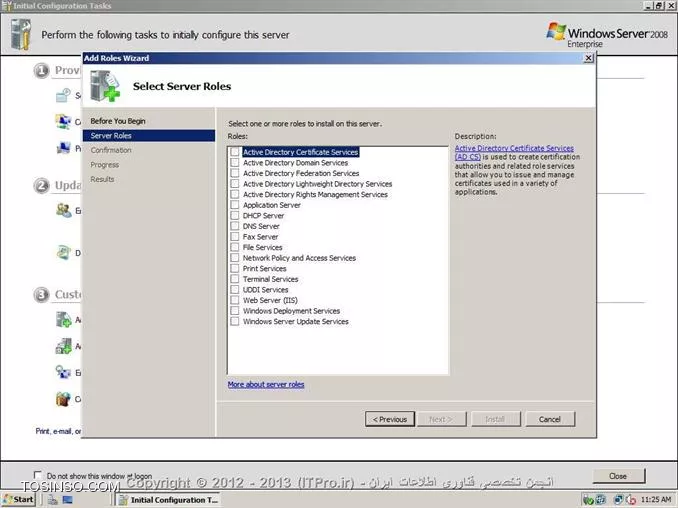Image resolution: width=678 pixels, height=508 pixels.
Task: Click the time zone icon in Initial Configuration Tasks
Action: [63, 95]
